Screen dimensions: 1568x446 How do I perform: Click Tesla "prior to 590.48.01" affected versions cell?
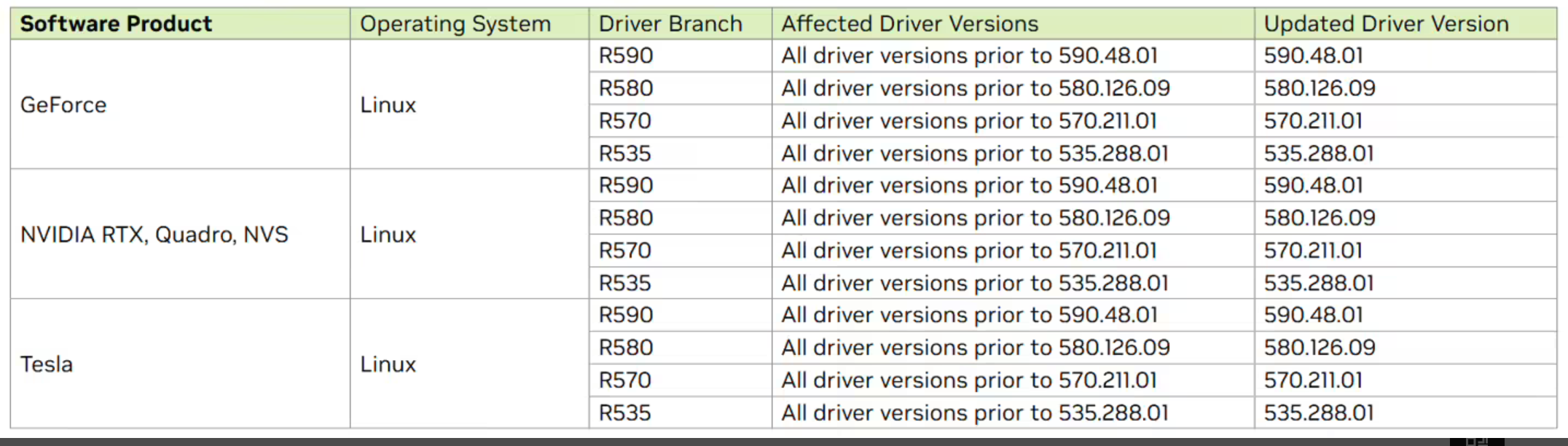(x=969, y=315)
